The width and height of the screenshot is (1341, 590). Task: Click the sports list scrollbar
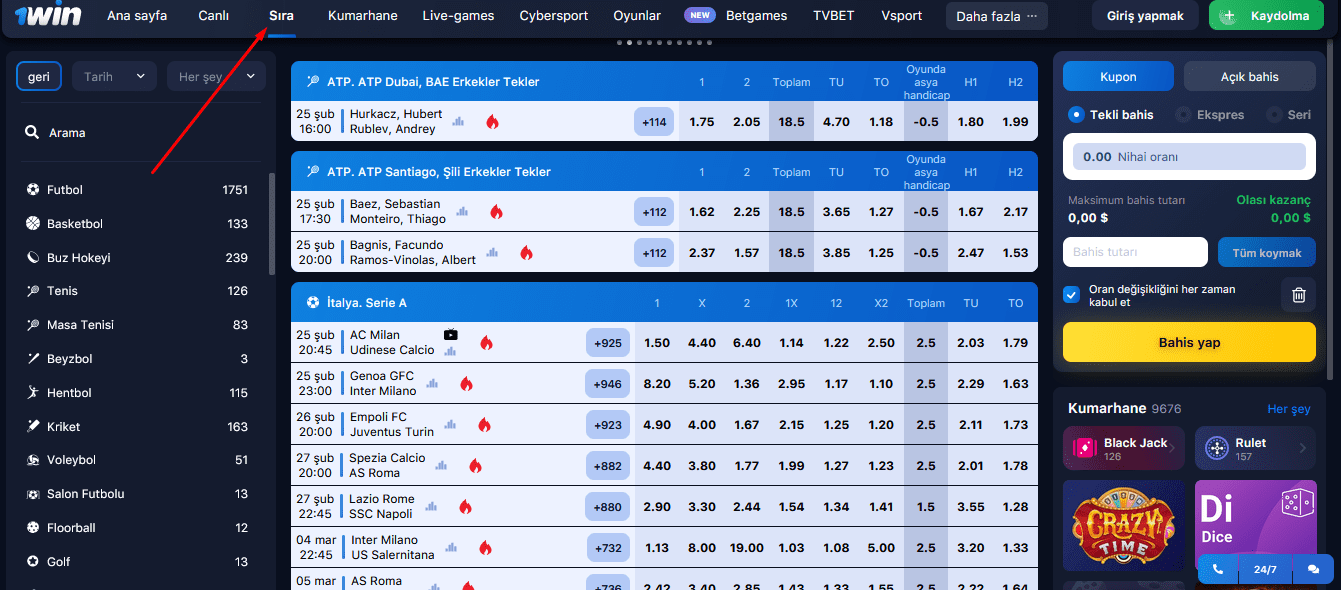tap(271, 225)
